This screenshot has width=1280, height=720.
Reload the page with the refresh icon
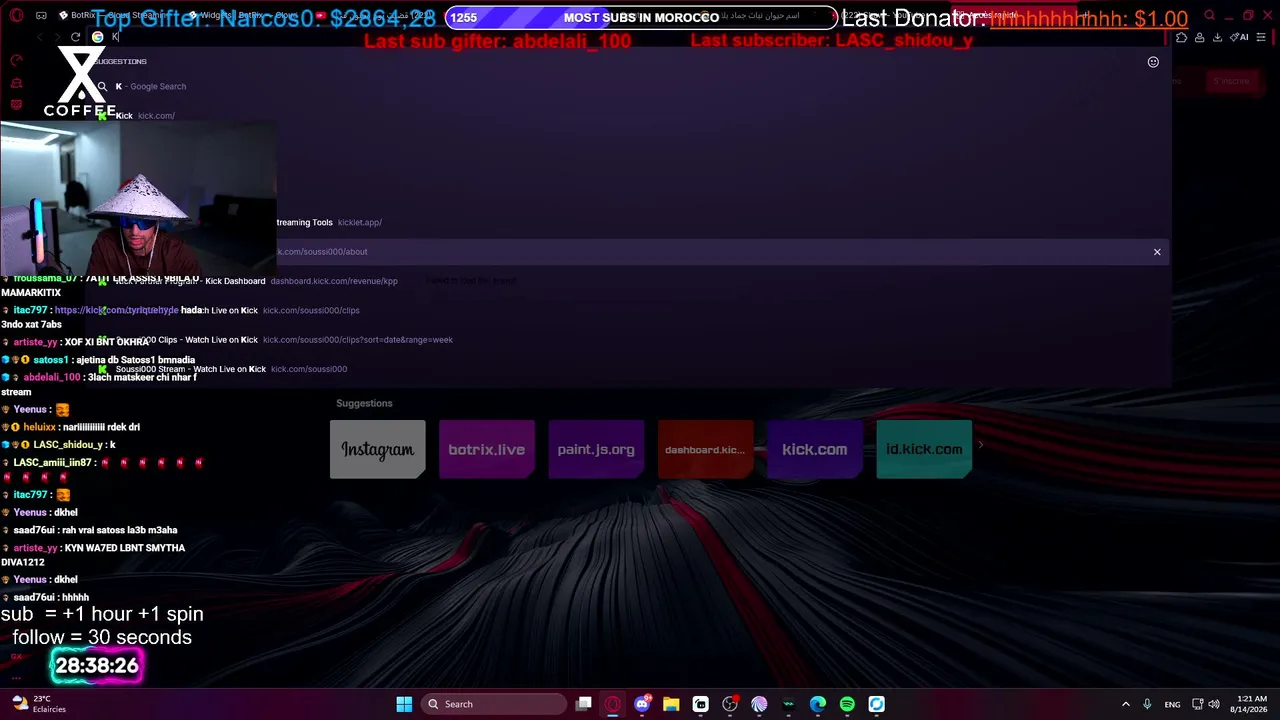tap(76, 37)
